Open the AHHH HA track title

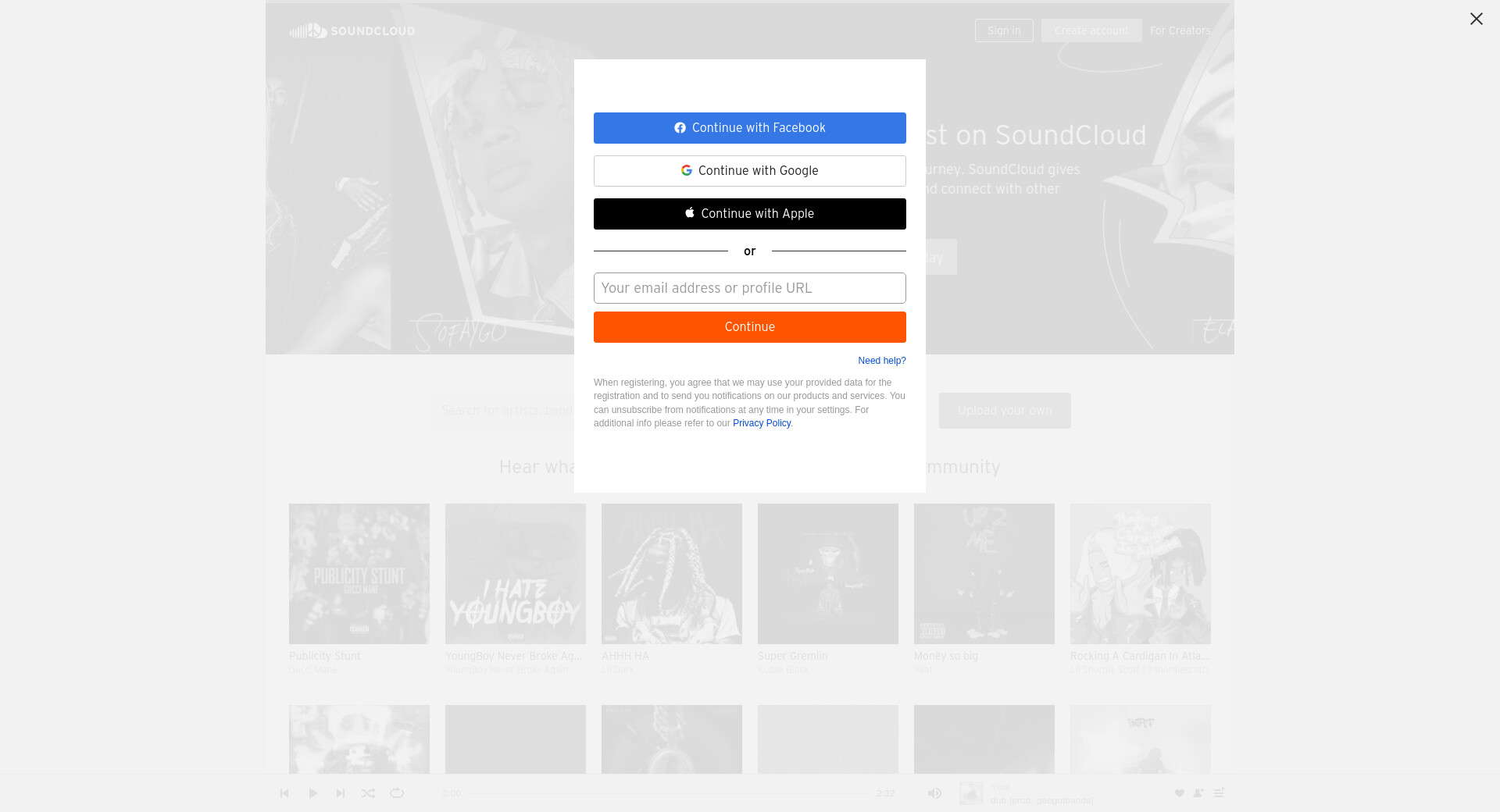(x=625, y=656)
